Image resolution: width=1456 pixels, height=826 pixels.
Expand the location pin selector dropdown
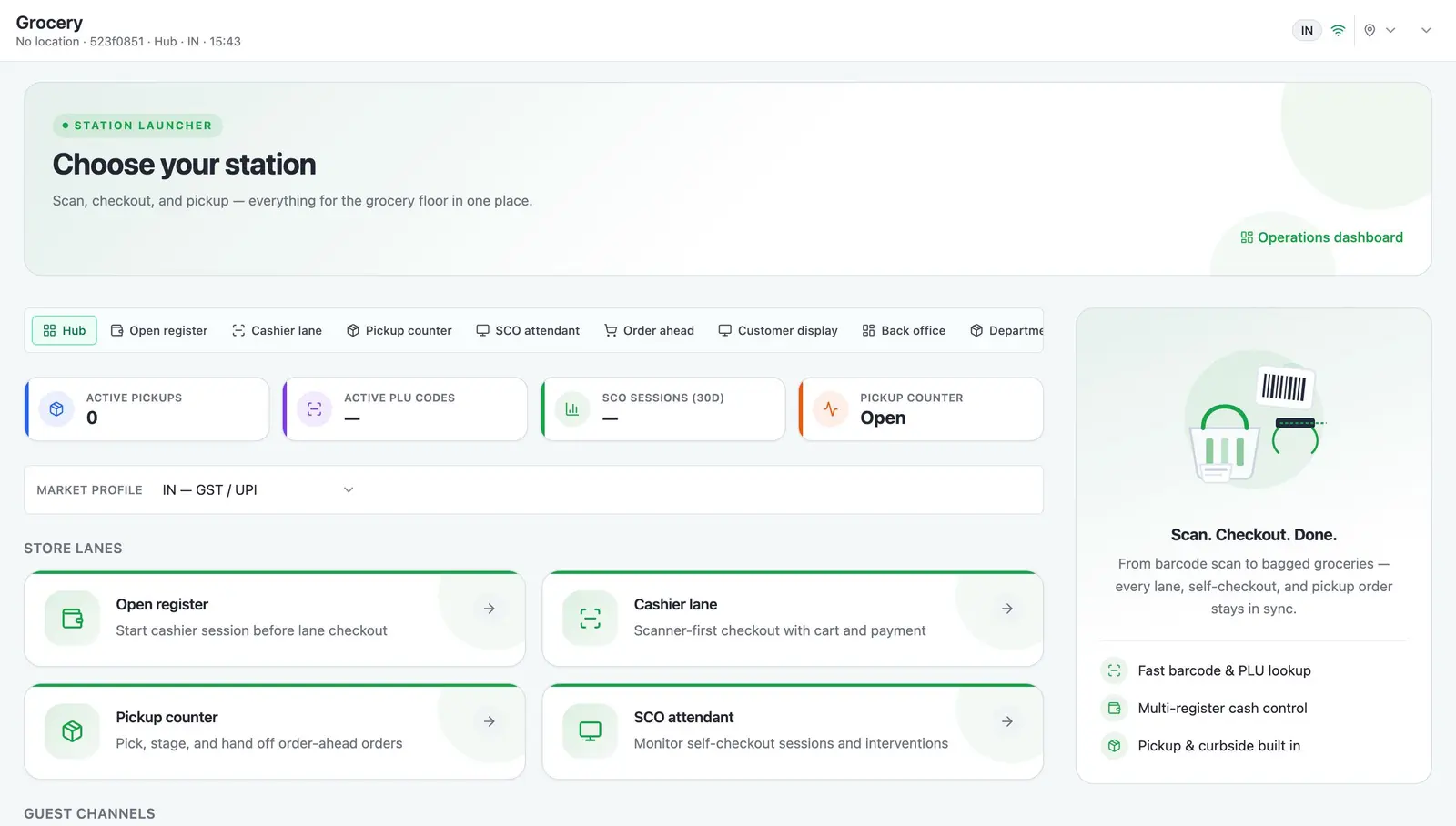pos(1380,30)
